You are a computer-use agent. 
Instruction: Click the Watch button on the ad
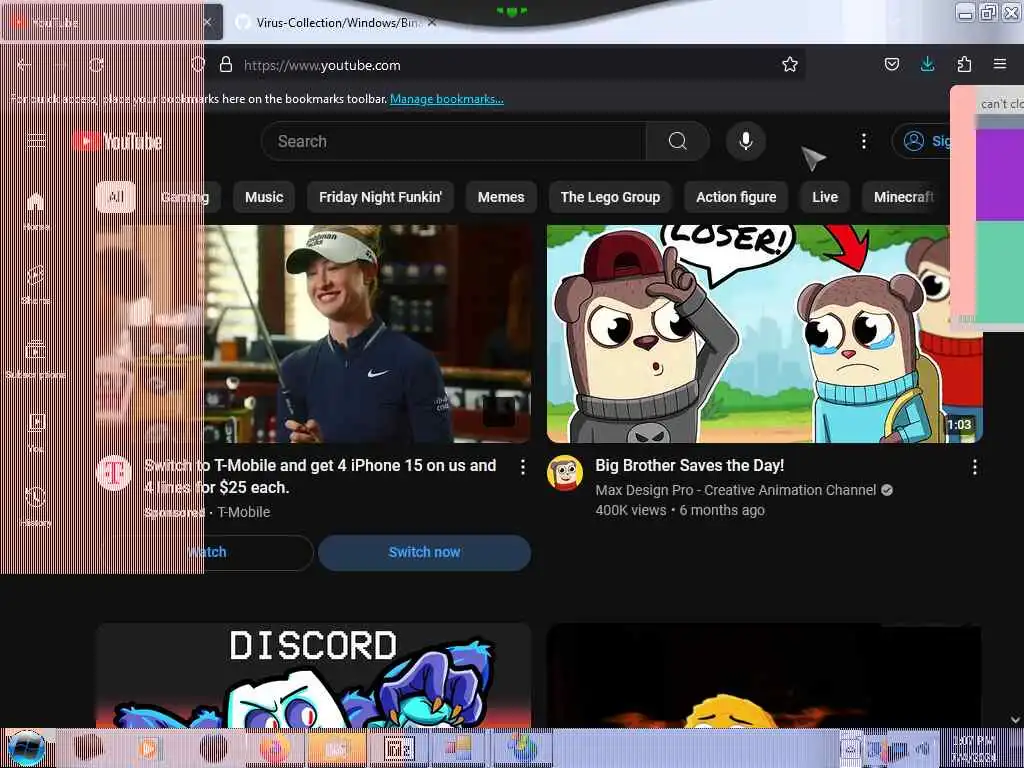point(206,552)
